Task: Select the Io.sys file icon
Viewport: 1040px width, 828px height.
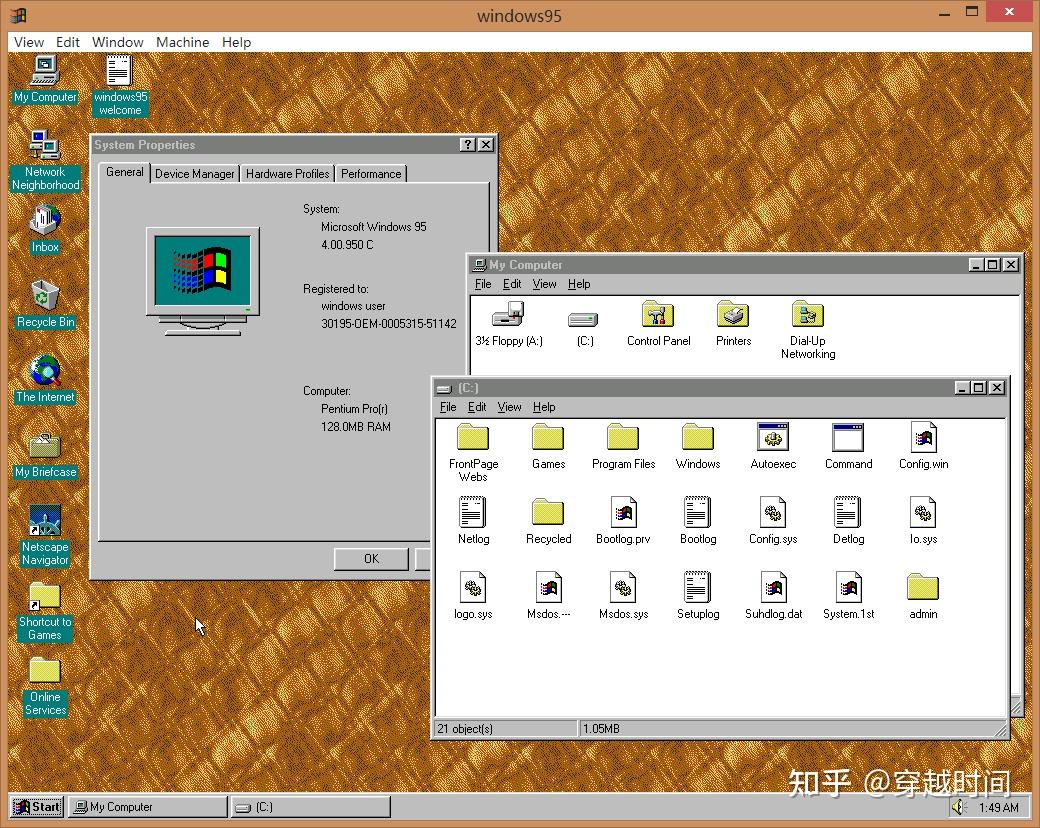Action: [922, 512]
